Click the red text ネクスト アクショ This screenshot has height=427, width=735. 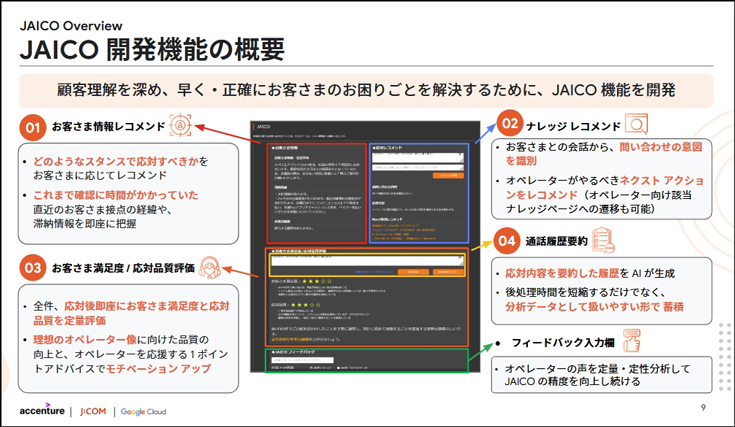pyautogui.click(x=662, y=180)
